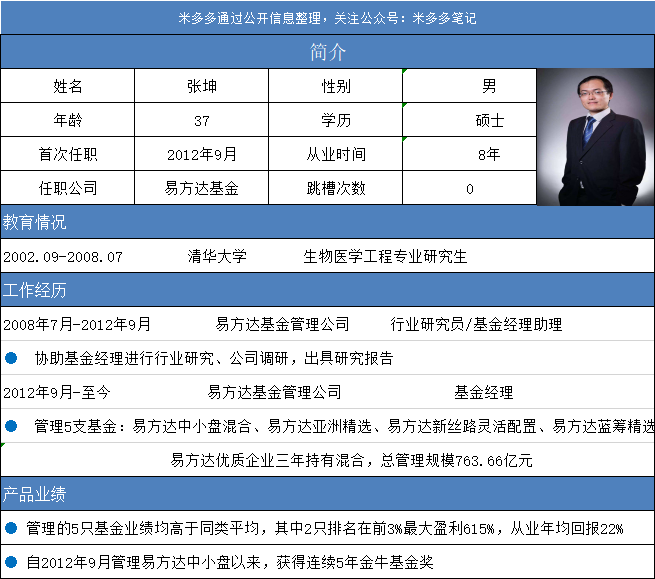
Task: Click the company cell '易方达基金'
Action: point(201,188)
